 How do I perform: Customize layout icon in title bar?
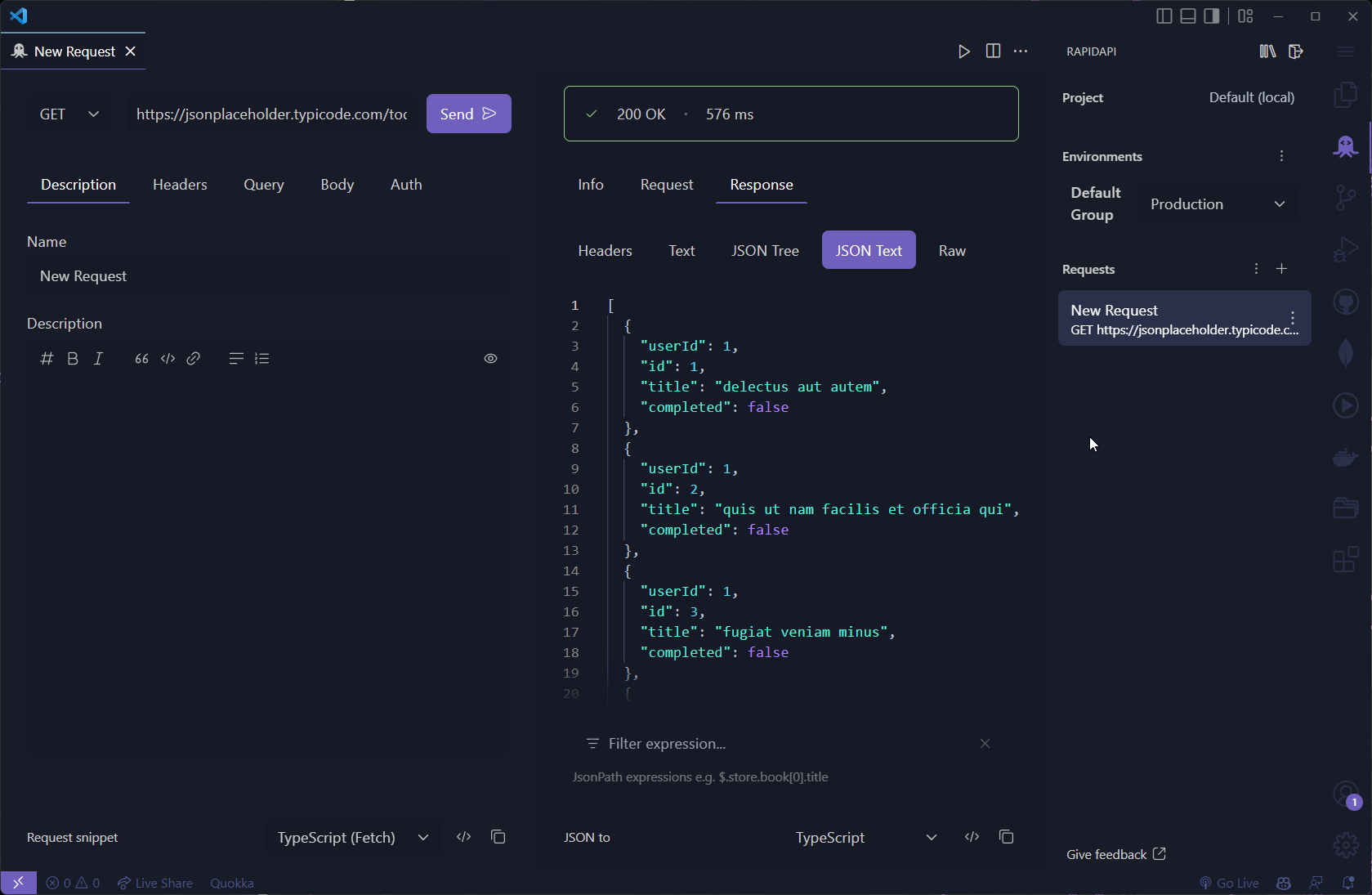pos(1245,16)
